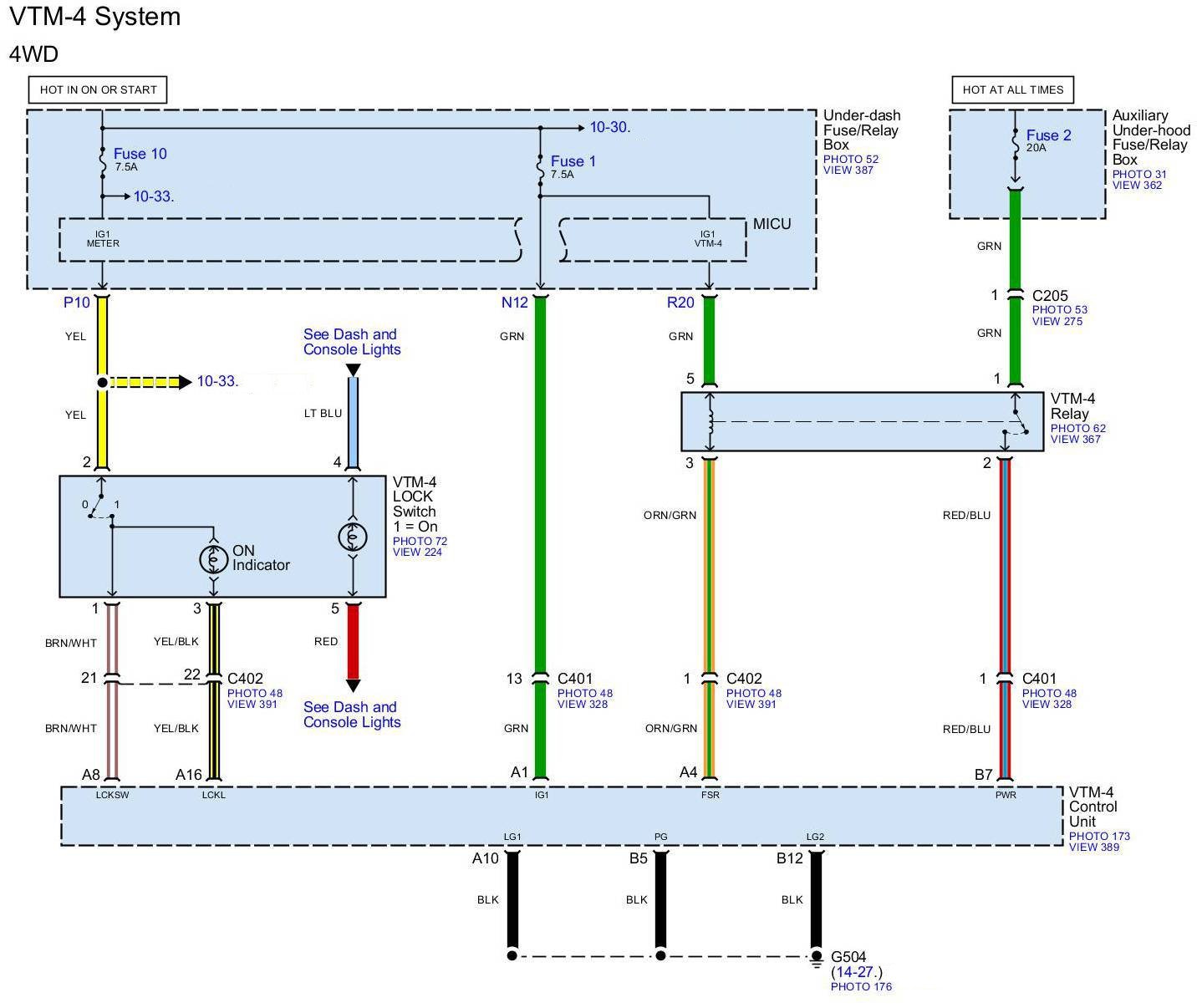
Task: Click the HOT AT ALL TIMES box
Action: coord(1012,89)
